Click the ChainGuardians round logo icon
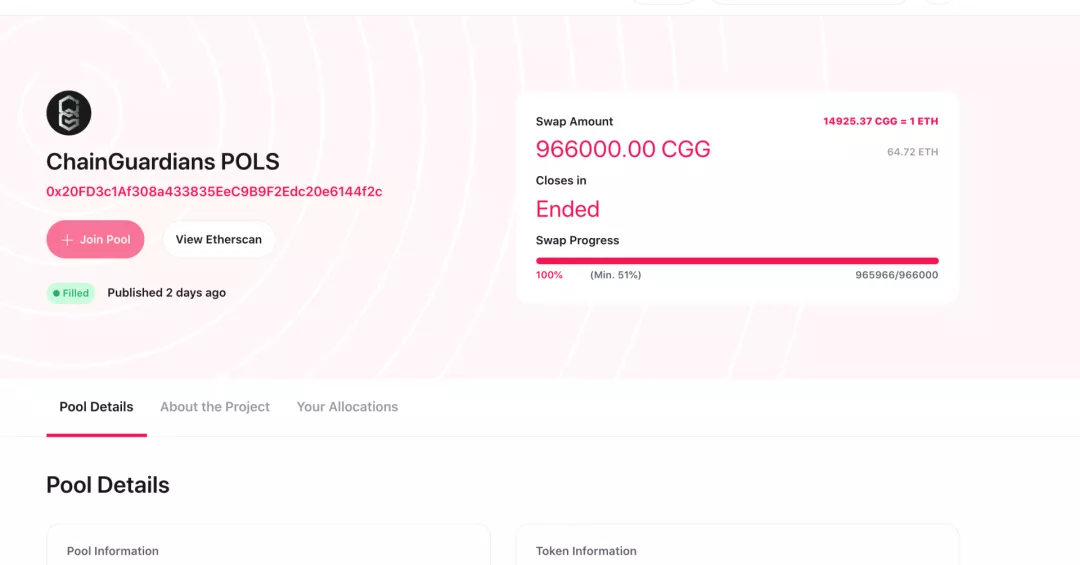 [x=69, y=113]
